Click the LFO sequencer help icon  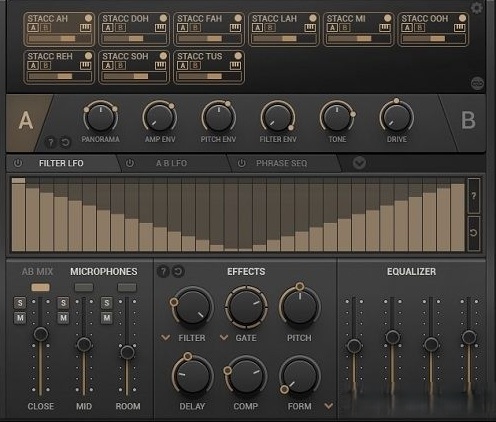pyautogui.click(x=474, y=196)
